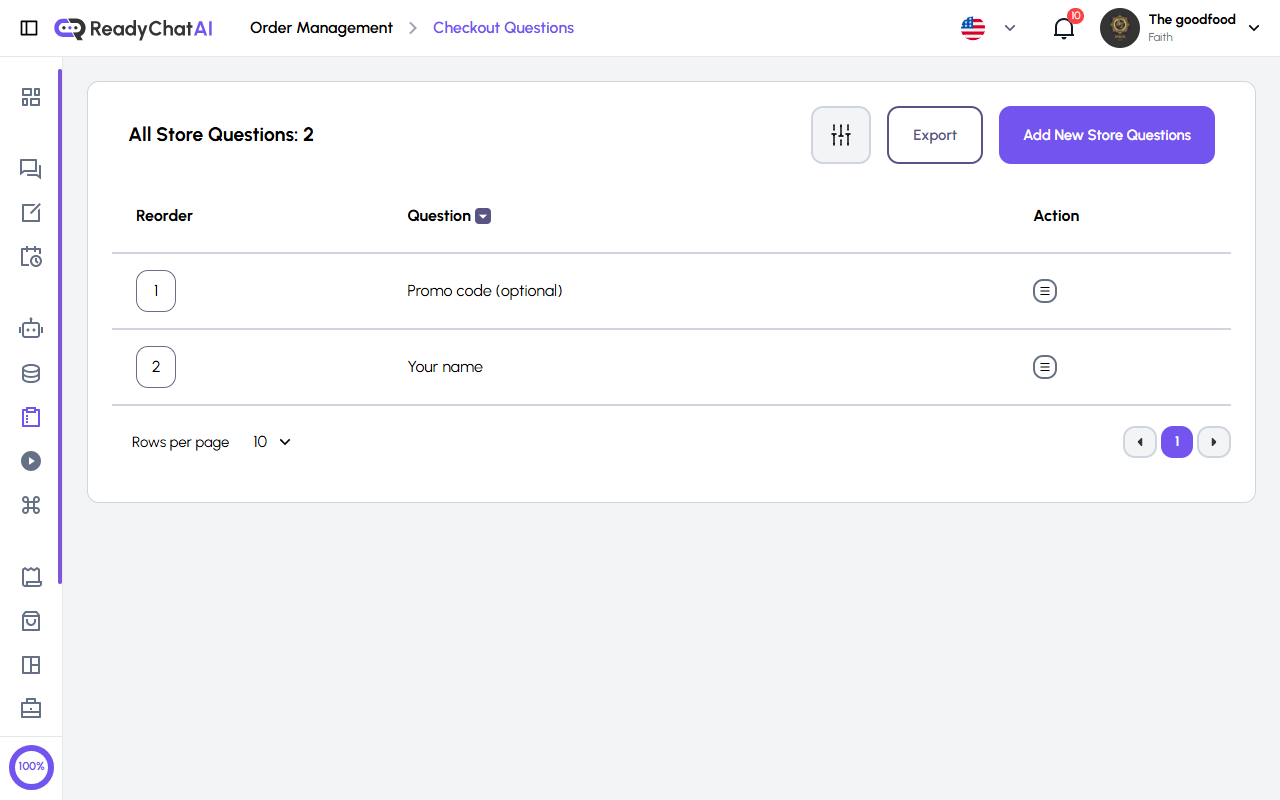Select the Checkout Questions breadcrumb tab
Image resolution: width=1280 pixels, height=800 pixels.
[503, 27]
